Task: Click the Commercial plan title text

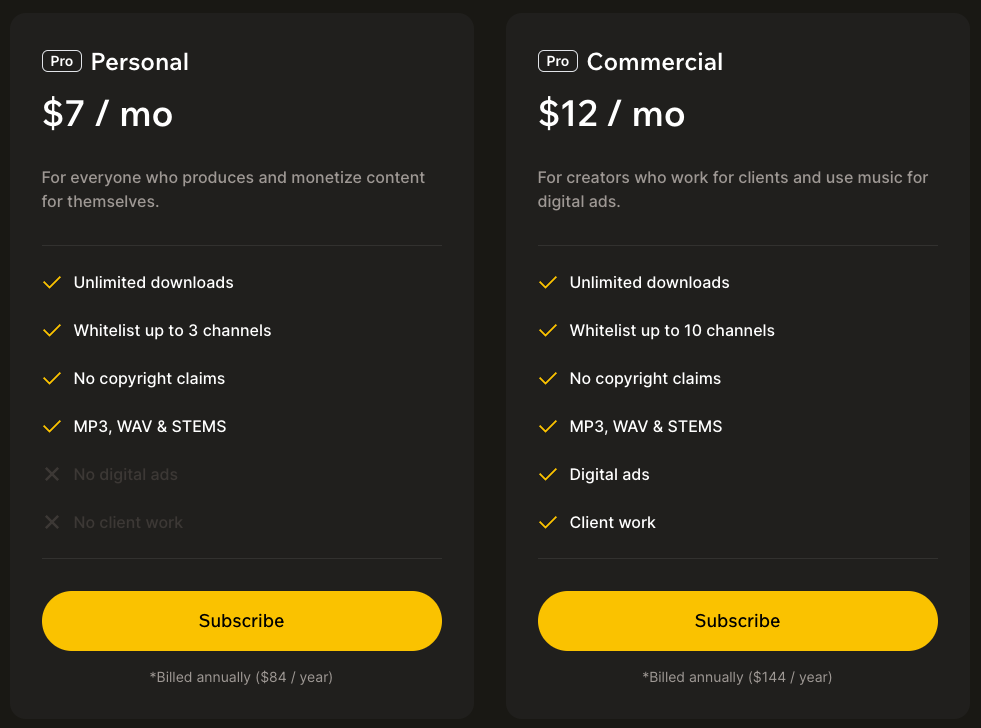Action: pos(655,62)
